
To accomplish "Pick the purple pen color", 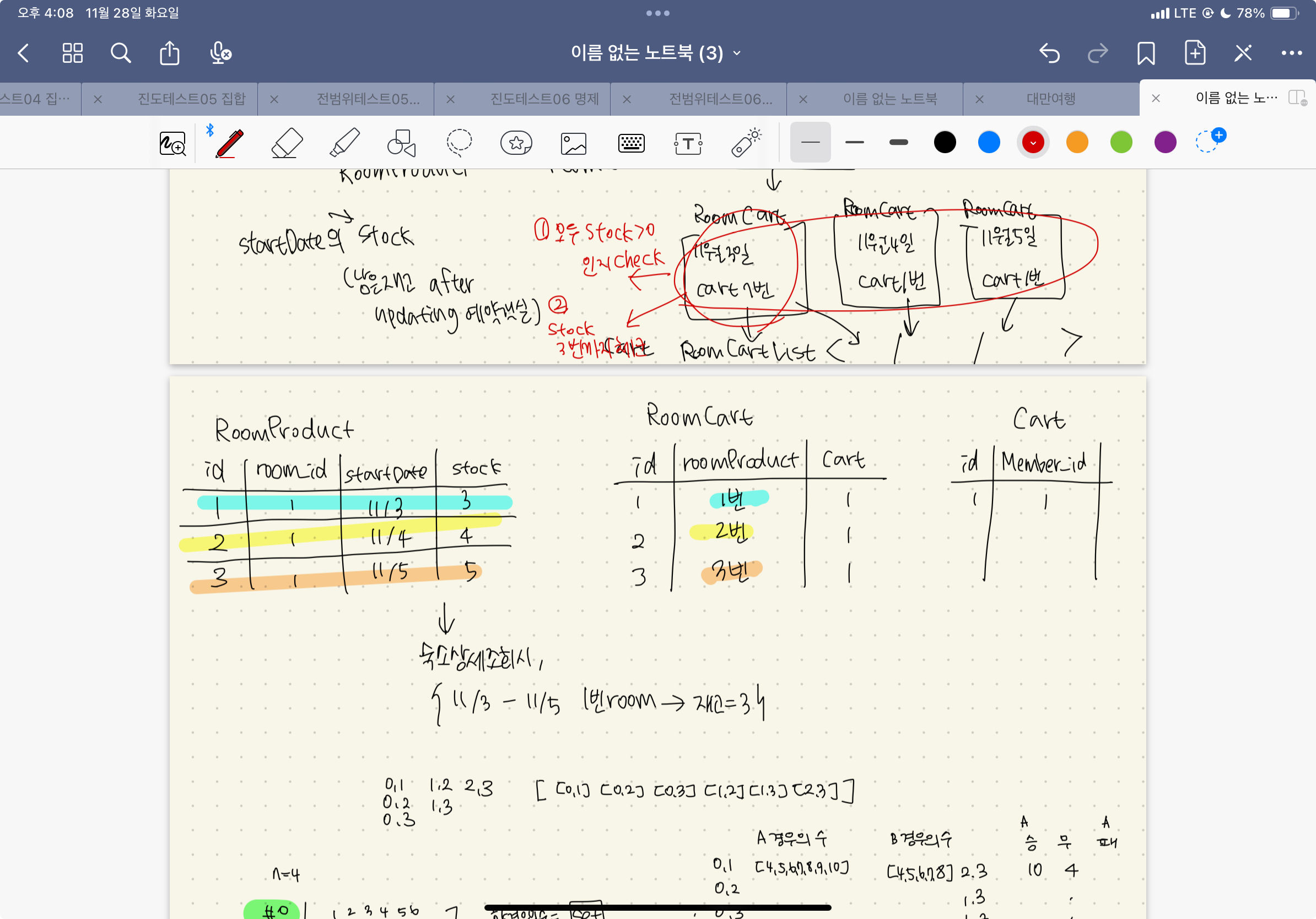I will click(x=1165, y=142).
